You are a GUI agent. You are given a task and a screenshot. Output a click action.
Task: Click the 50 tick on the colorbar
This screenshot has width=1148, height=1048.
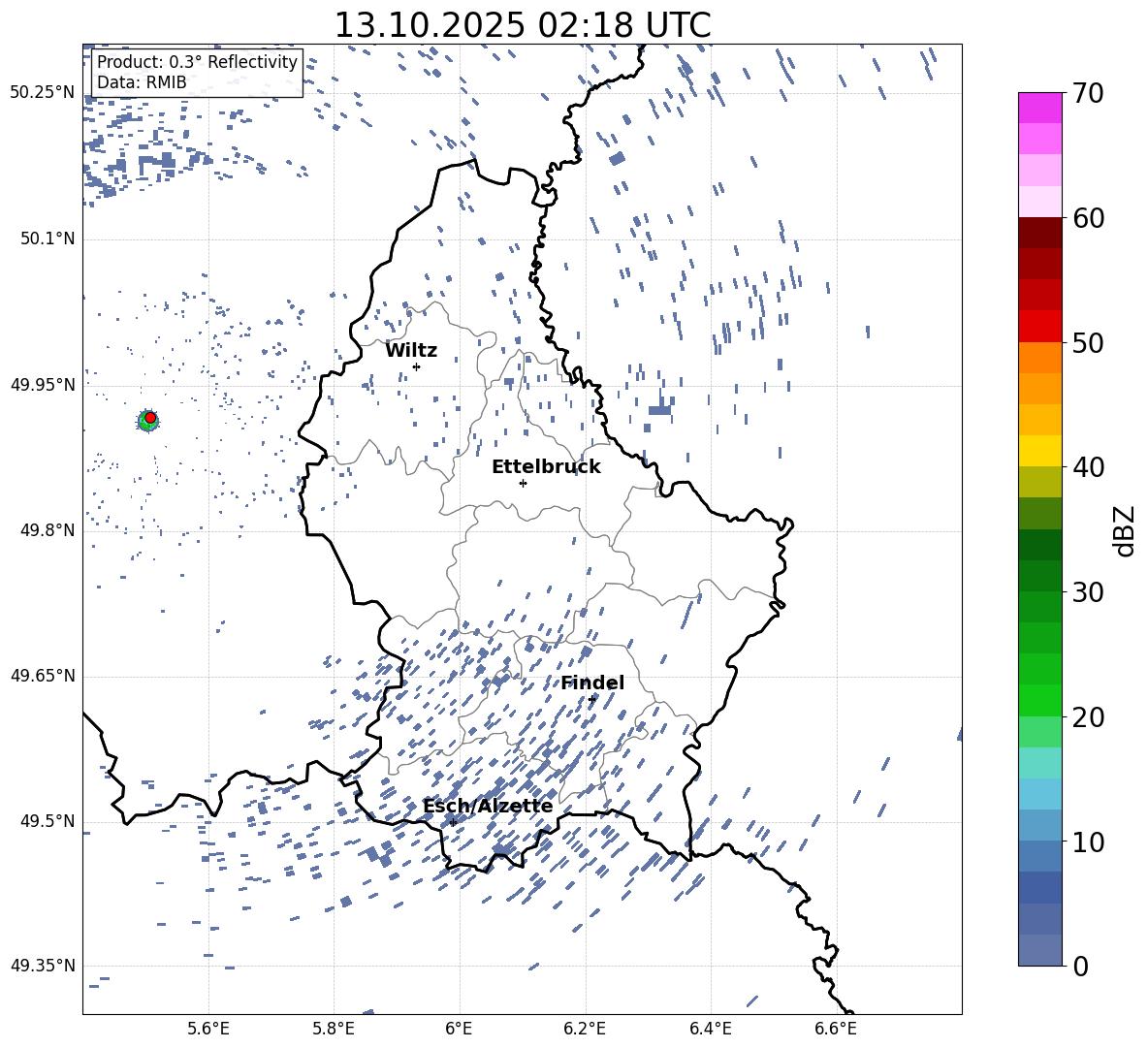coord(1088,342)
